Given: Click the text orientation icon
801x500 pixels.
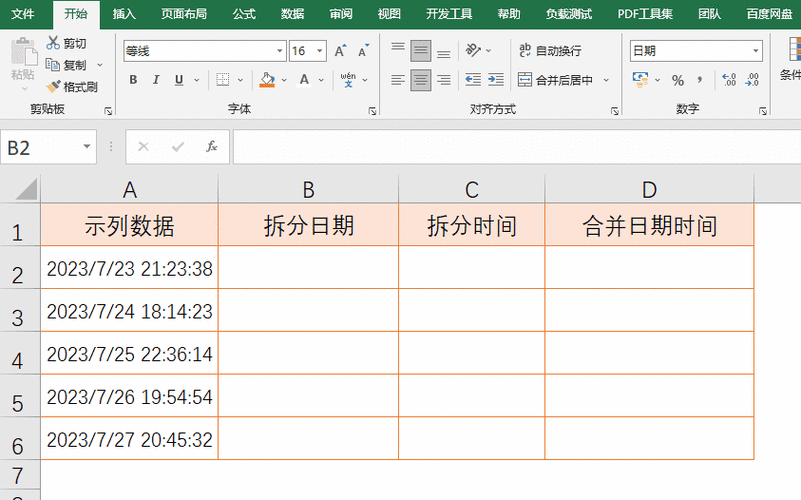Looking at the screenshot, I should [x=473, y=50].
